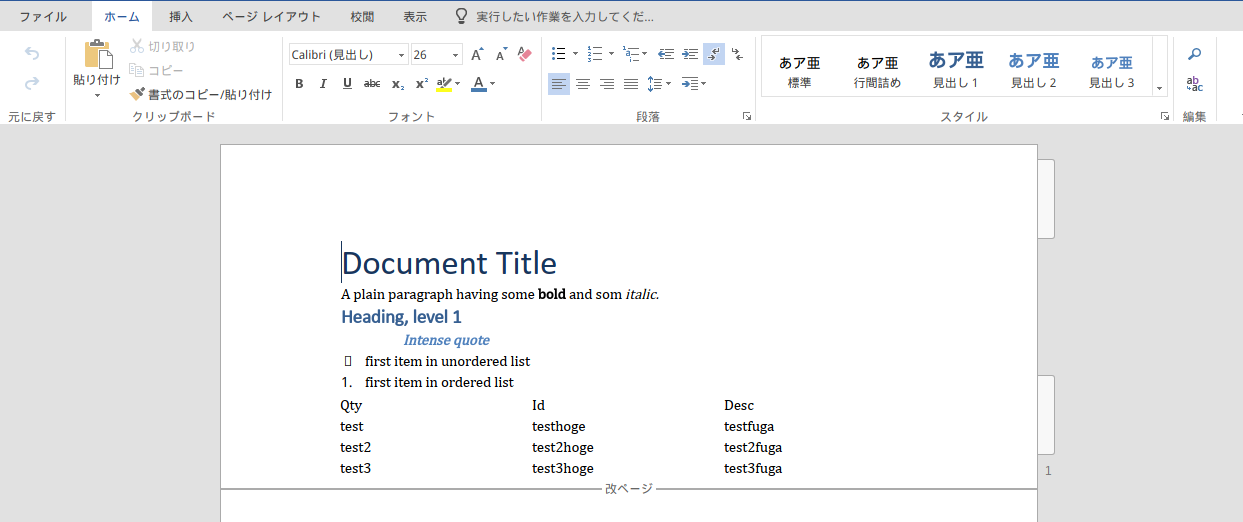Click the table cell test2hoge
Viewport: 1243px width, 522px height.
562,448
